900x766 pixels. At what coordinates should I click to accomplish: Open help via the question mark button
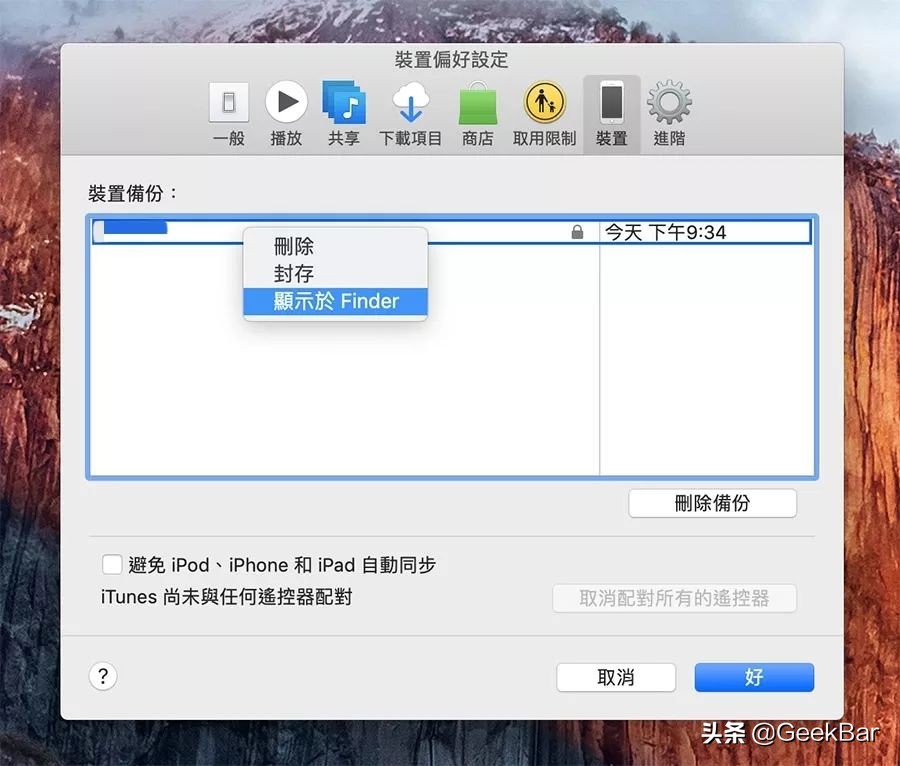(102, 677)
